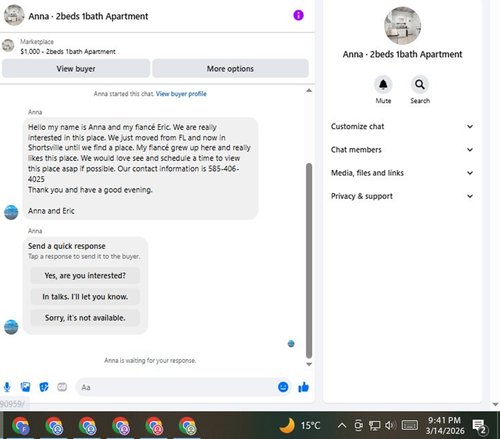Click the chat vertical scrollbar thumb
This screenshot has width=500, height=439.
pos(309,260)
